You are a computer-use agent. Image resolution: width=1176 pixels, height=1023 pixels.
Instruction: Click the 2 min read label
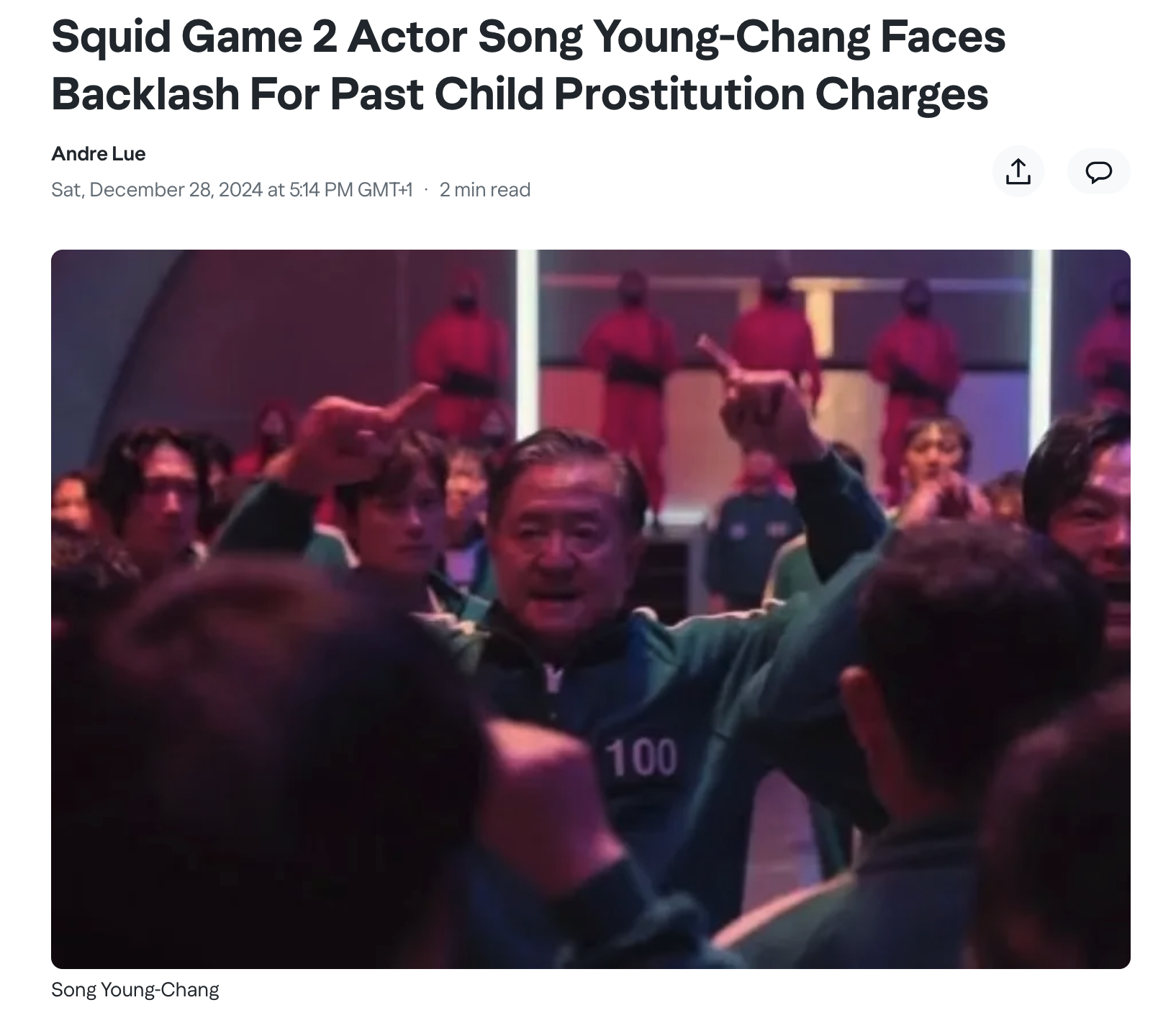[485, 189]
